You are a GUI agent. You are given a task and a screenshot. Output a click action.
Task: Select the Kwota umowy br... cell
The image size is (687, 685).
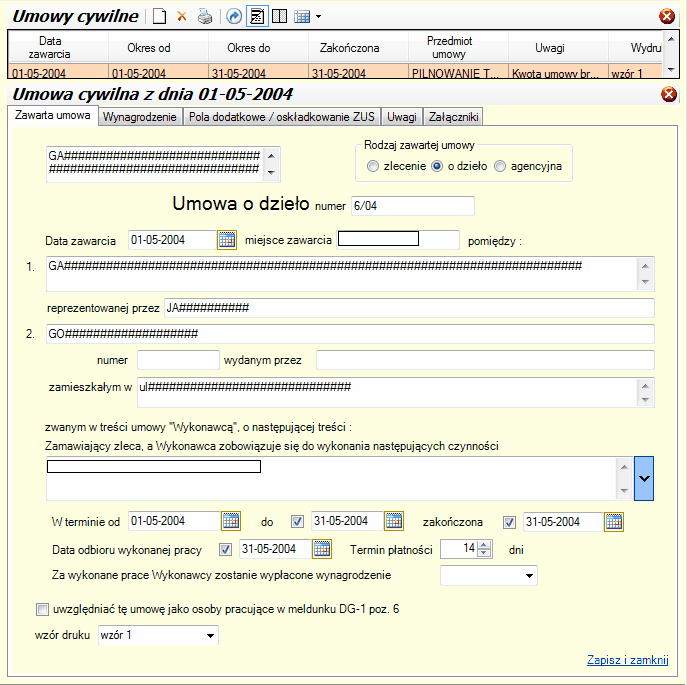[x=558, y=71]
